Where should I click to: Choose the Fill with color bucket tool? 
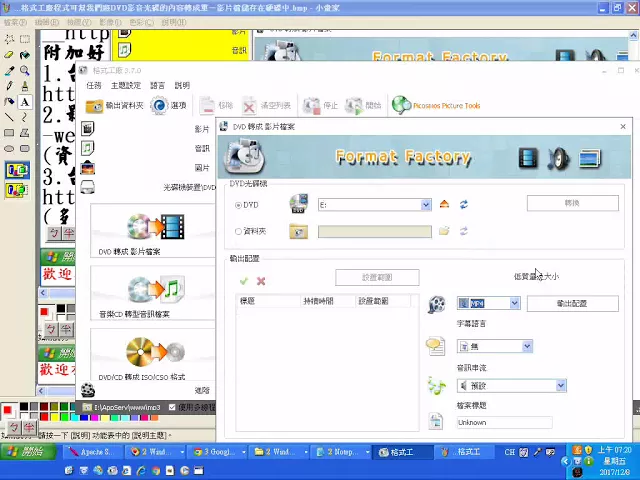(x=25, y=55)
